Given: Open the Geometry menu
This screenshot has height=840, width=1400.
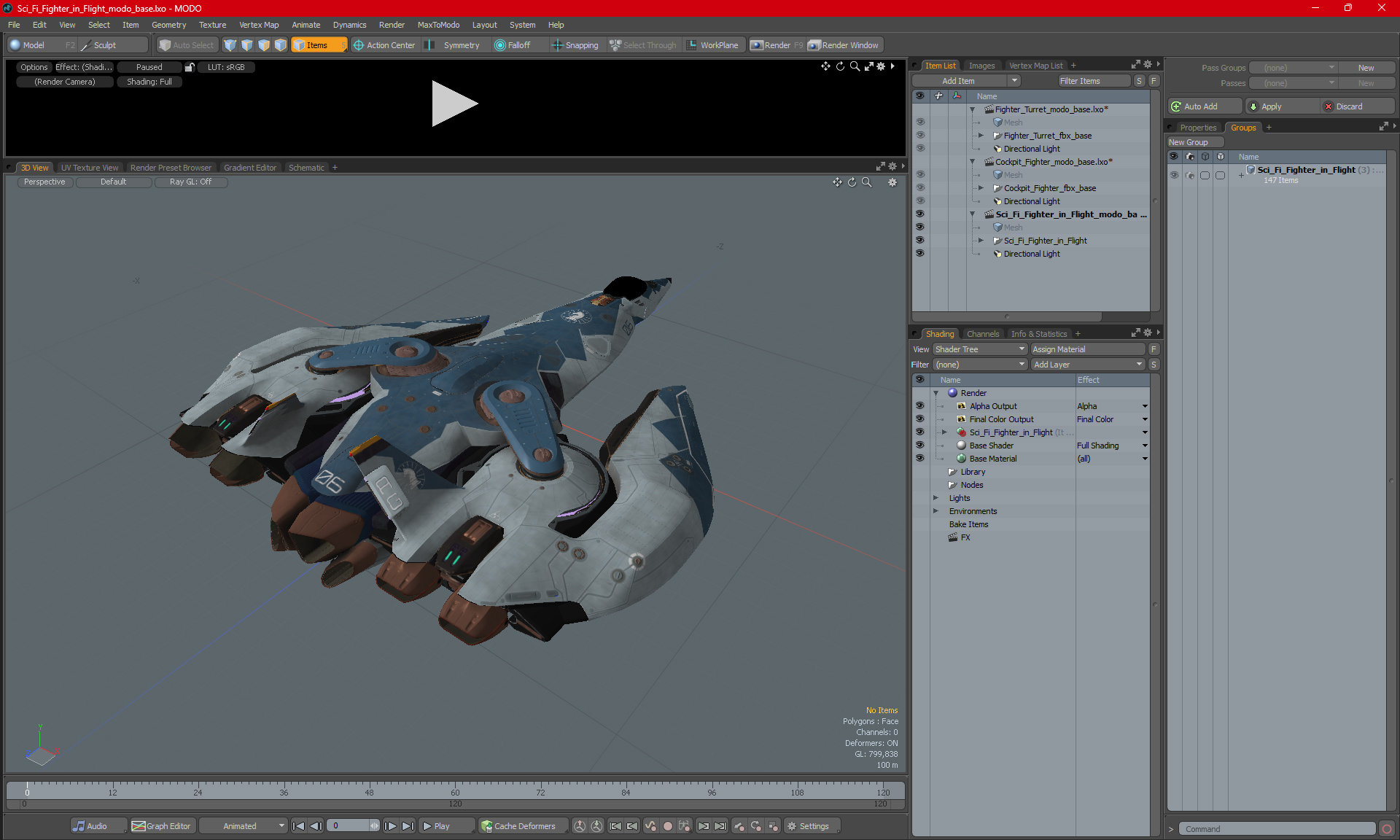Looking at the screenshot, I should pos(168,25).
